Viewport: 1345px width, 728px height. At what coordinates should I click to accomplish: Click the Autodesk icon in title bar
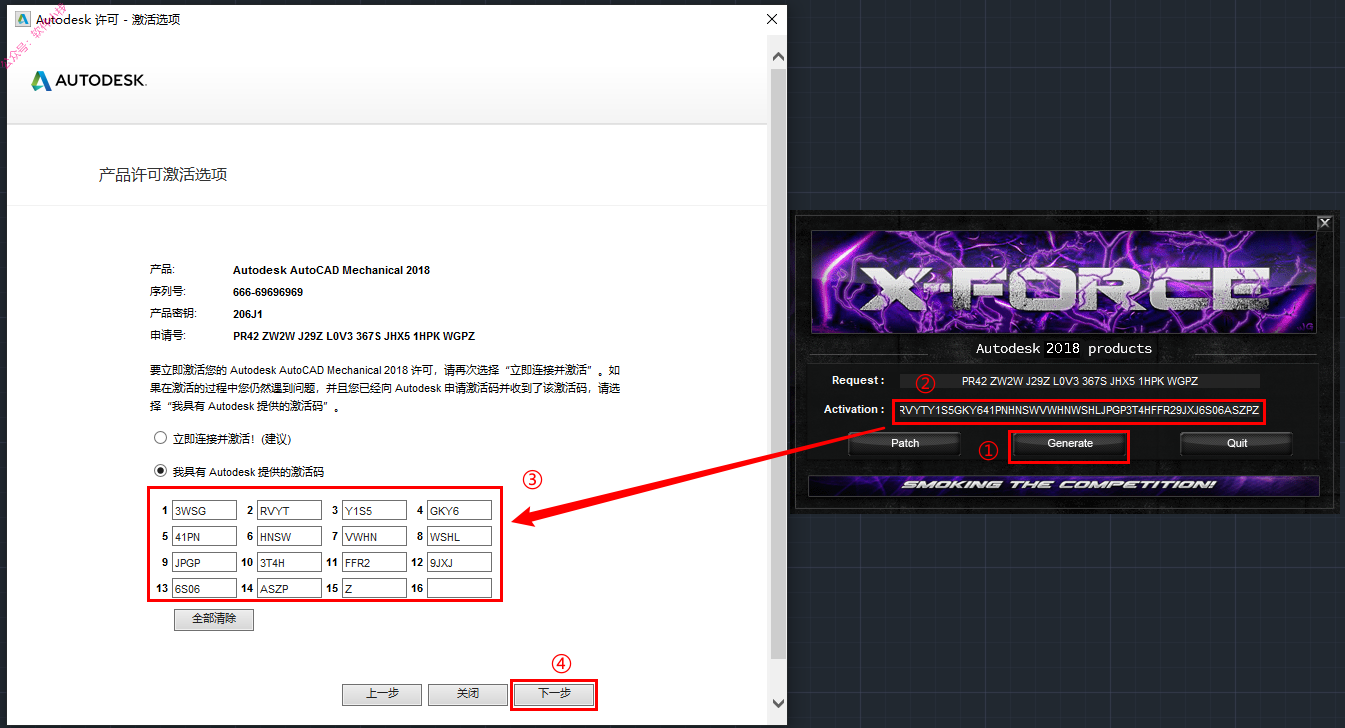(x=23, y=19)
